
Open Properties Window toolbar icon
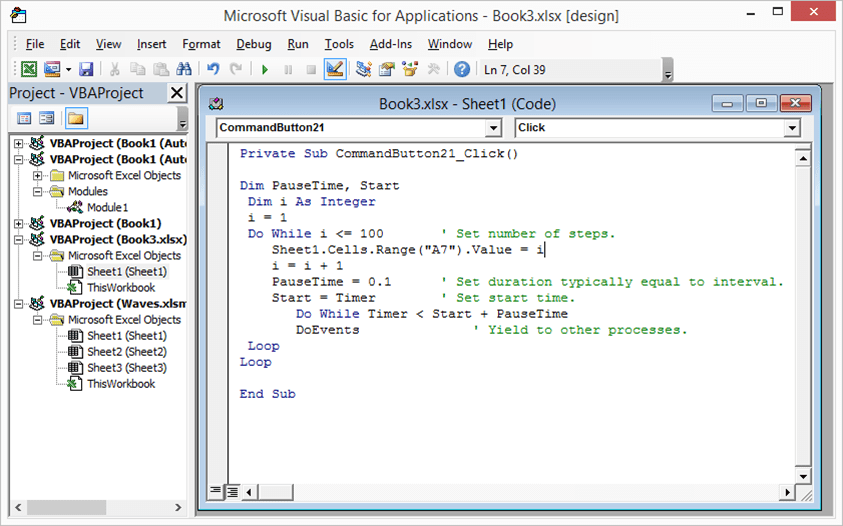(387, 69)
